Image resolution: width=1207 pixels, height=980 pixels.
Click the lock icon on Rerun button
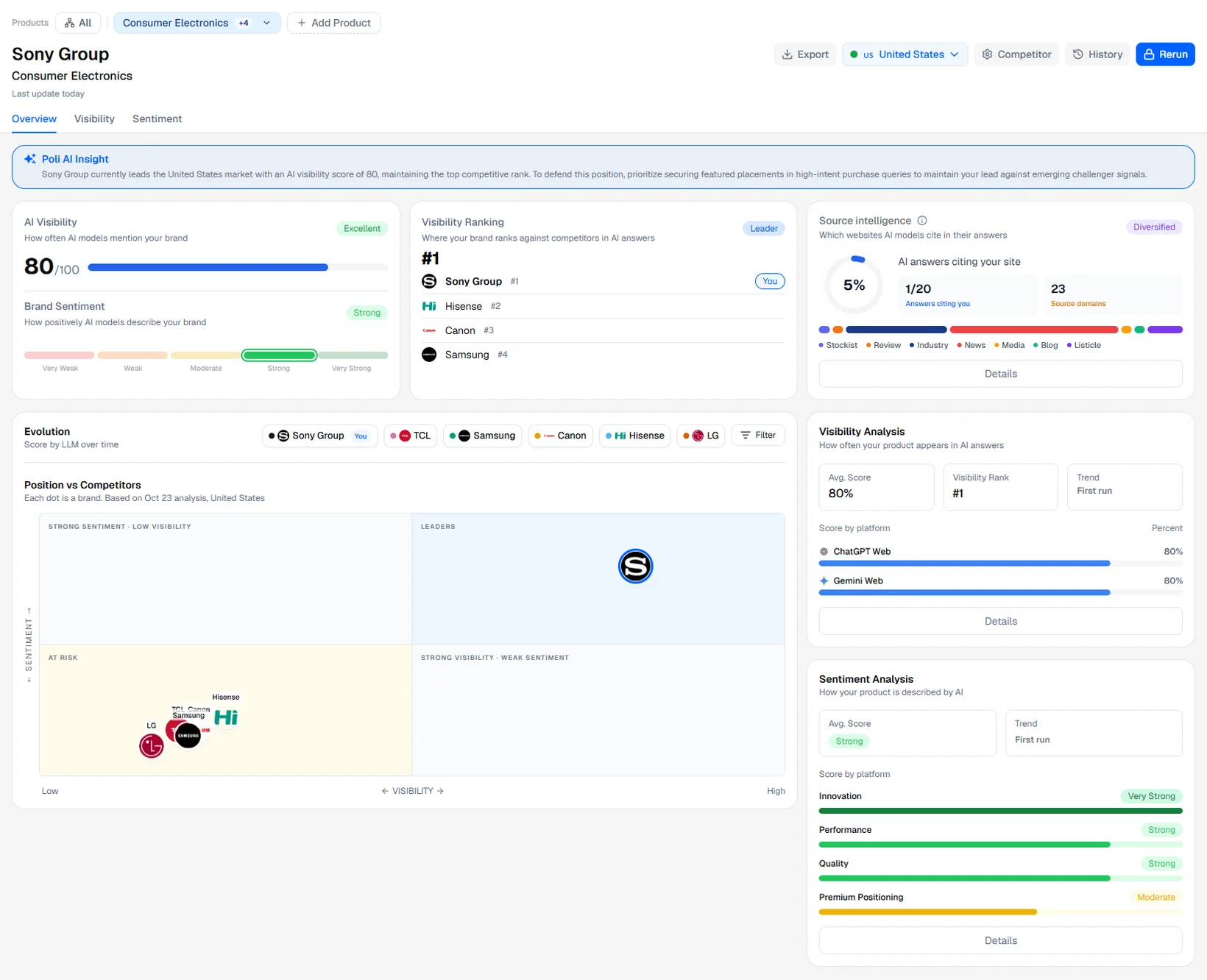tap(1149, 54)
